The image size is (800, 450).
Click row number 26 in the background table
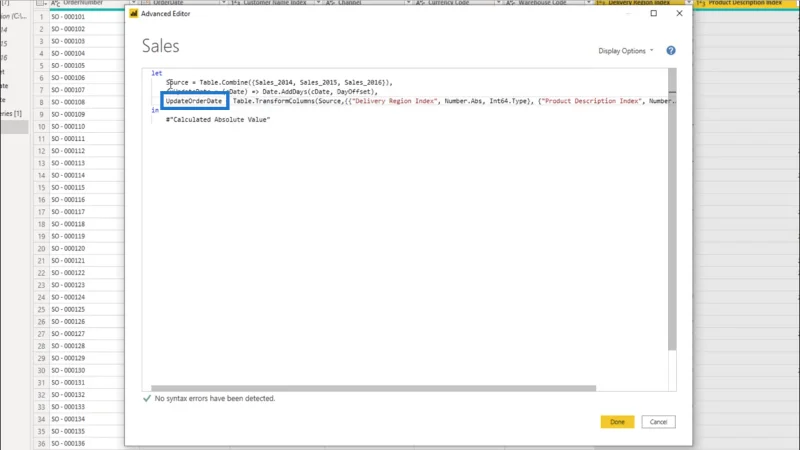[x=41, y=322]
